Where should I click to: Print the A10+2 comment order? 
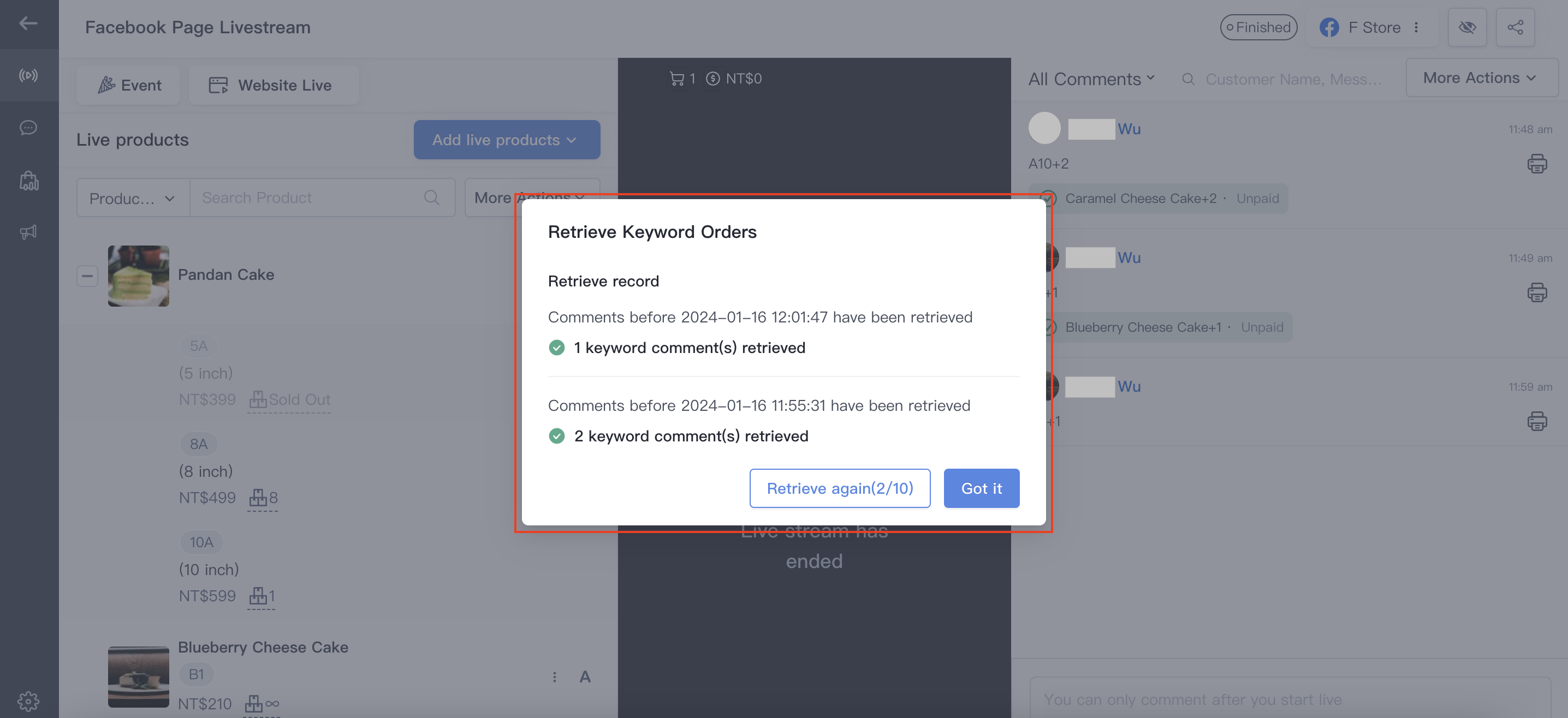point(1536,164)
